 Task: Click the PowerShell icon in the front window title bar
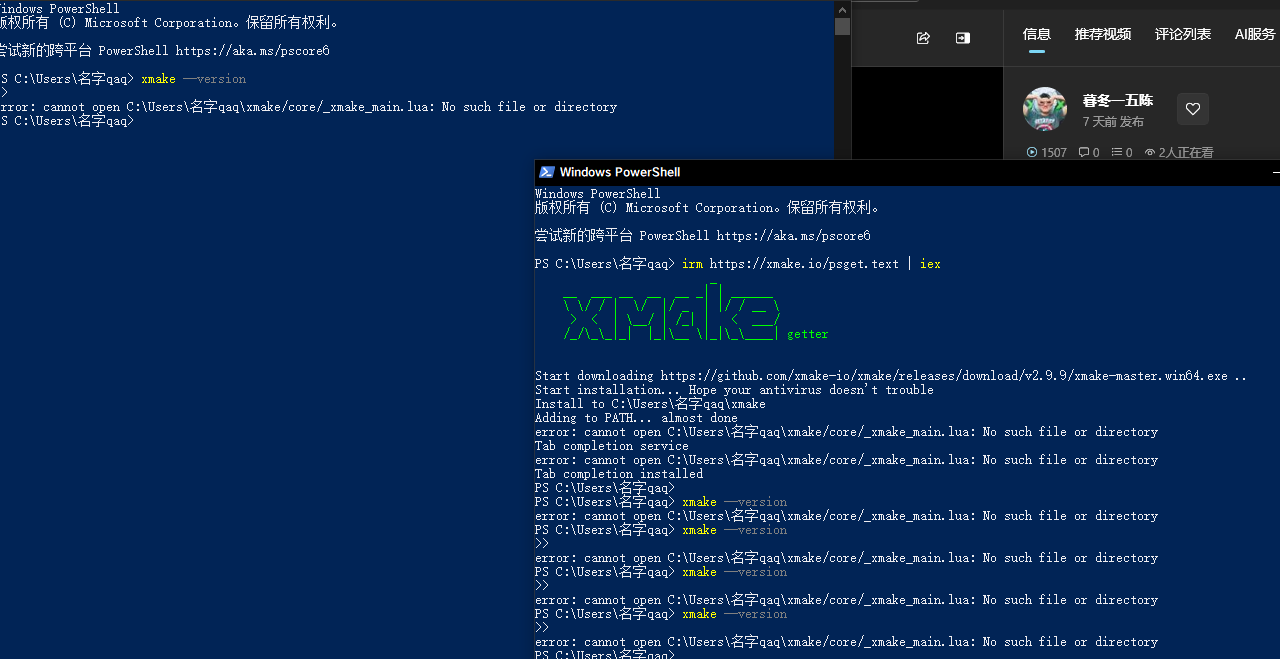point(546,172)
